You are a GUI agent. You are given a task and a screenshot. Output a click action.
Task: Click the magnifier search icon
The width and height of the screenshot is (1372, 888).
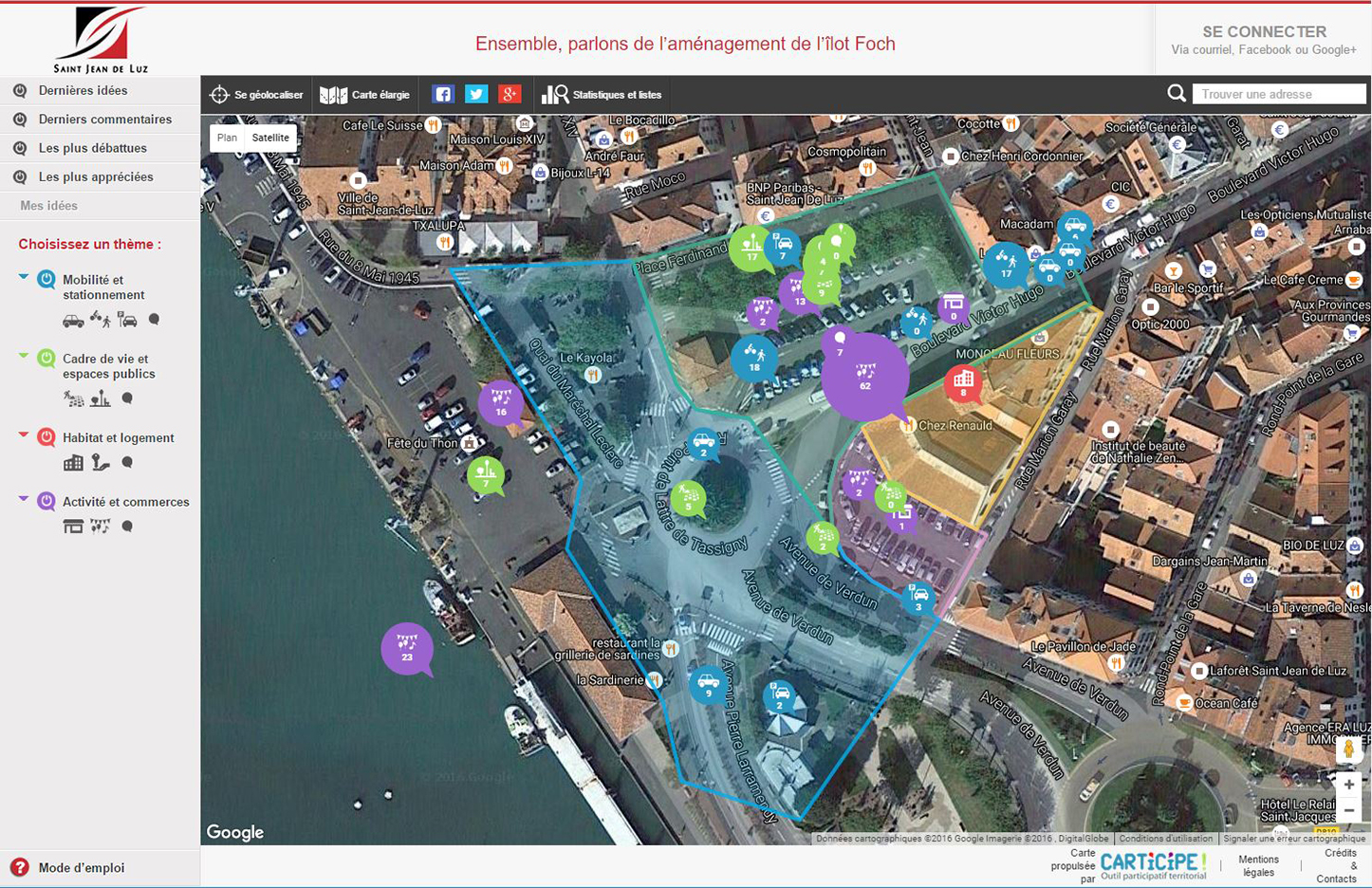point(1177,93)
